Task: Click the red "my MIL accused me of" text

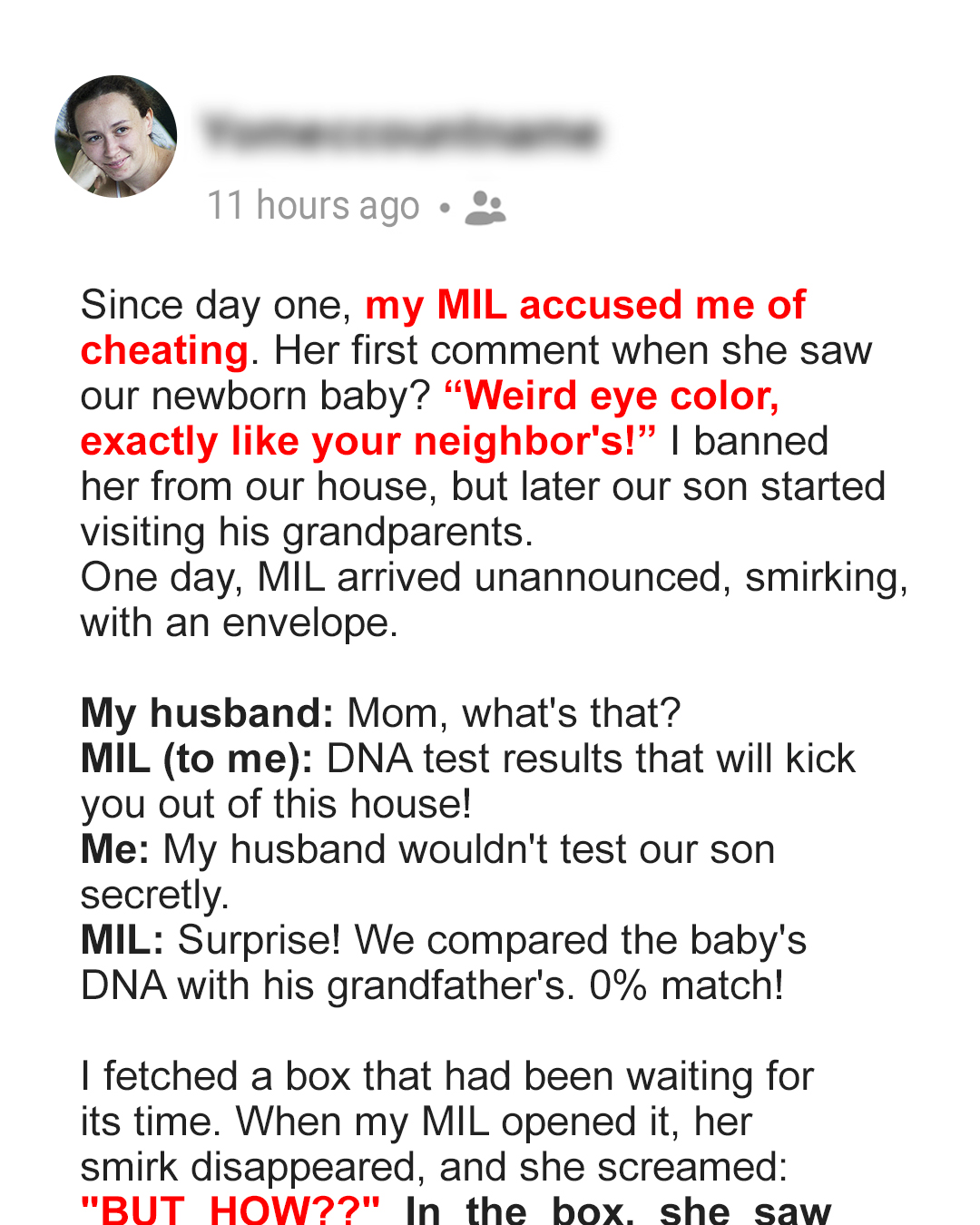Action: 584,305
